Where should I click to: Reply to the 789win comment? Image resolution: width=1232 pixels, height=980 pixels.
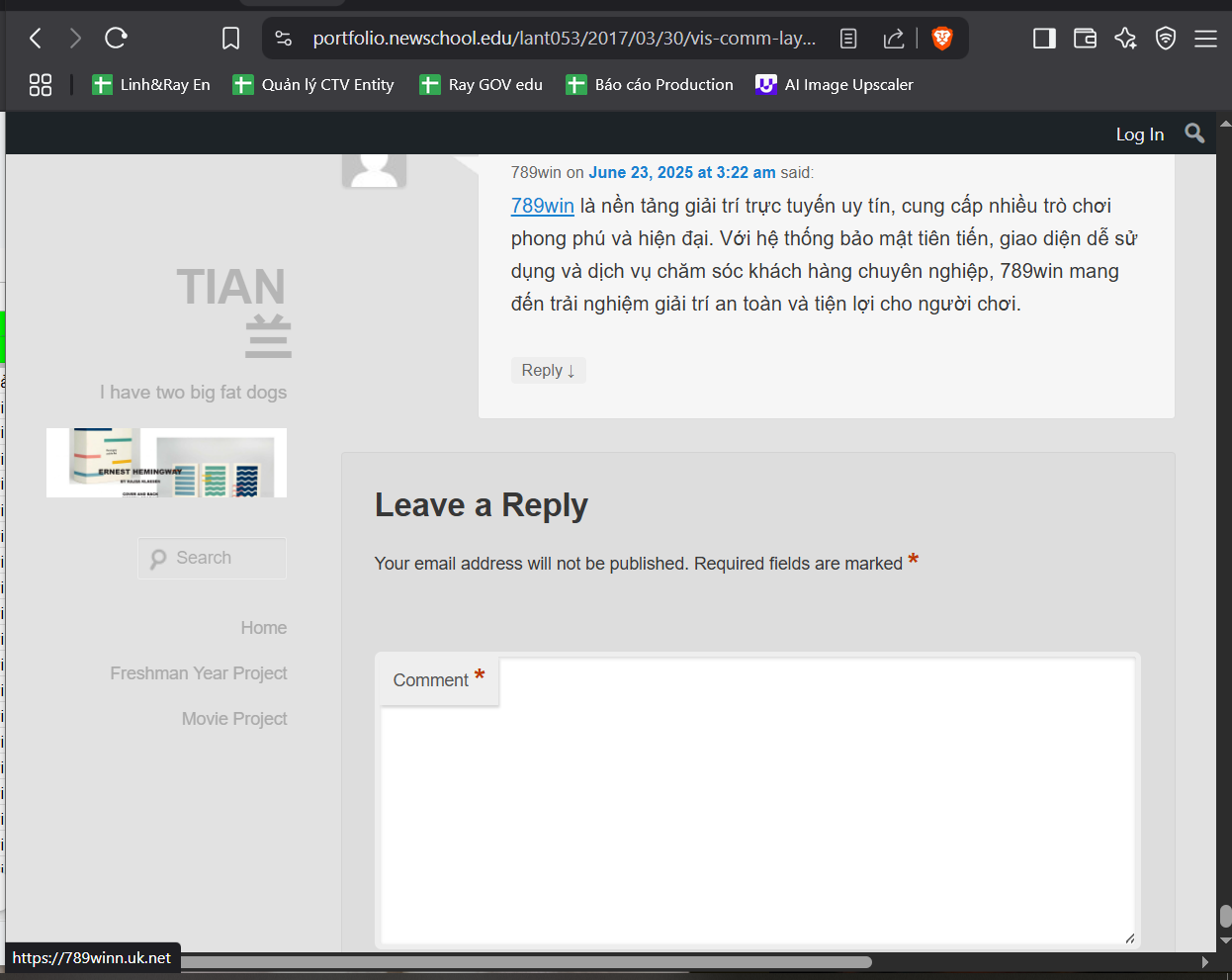[x=549, y=370]
